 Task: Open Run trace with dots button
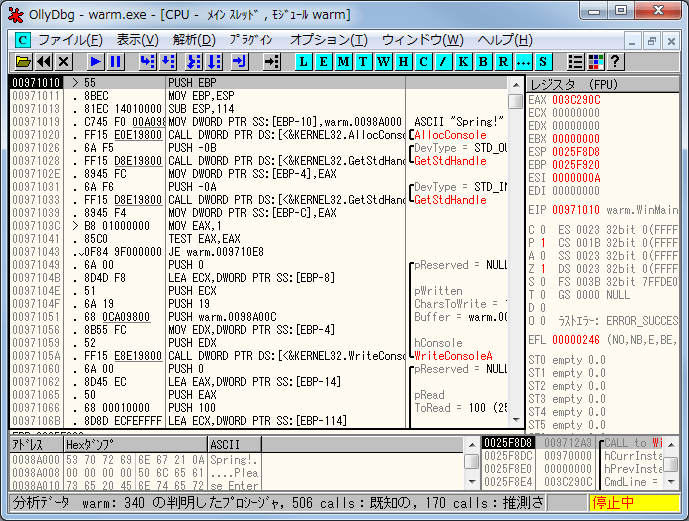523,62
